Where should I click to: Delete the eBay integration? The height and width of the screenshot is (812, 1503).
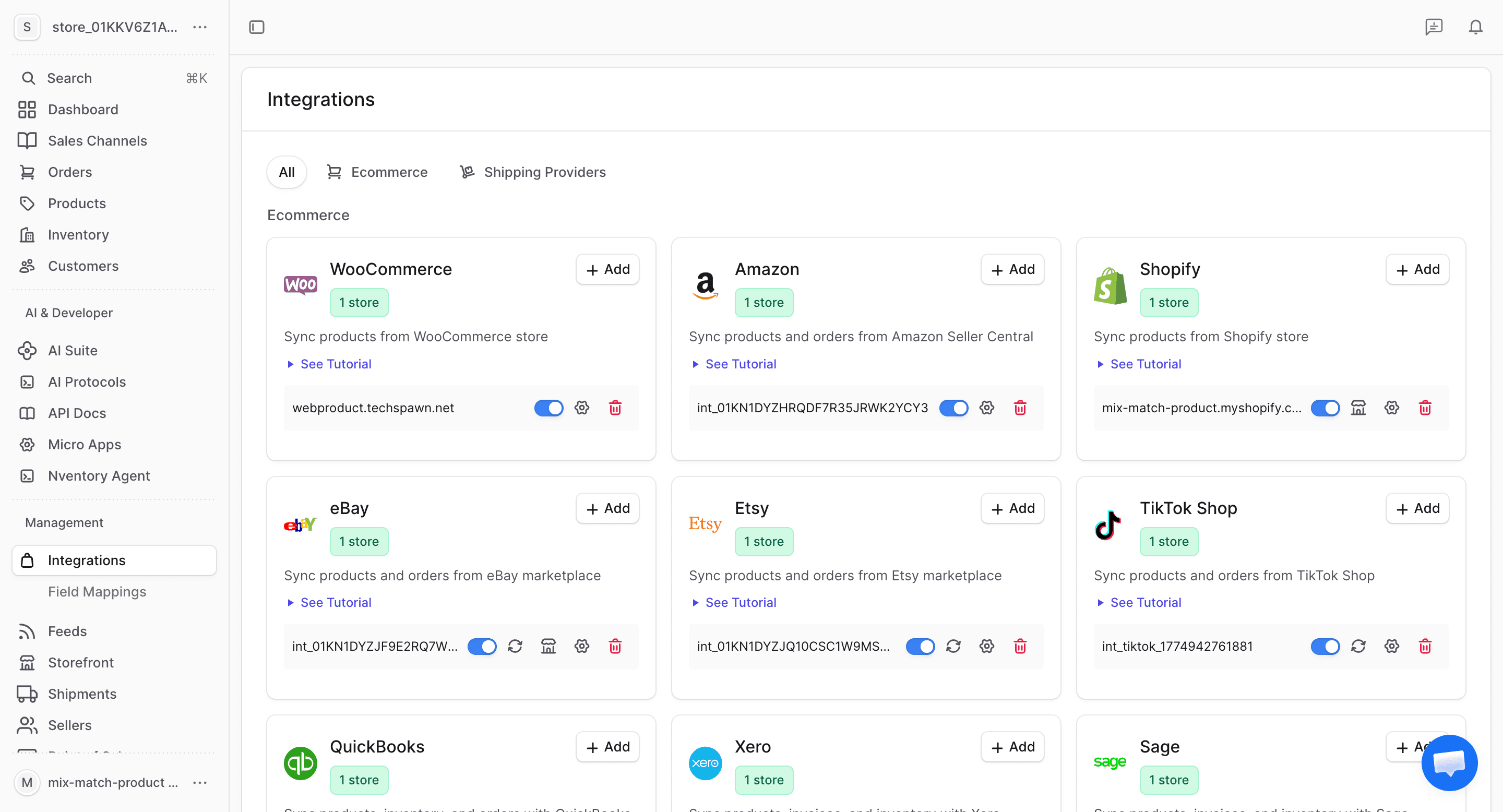[615, 647]
